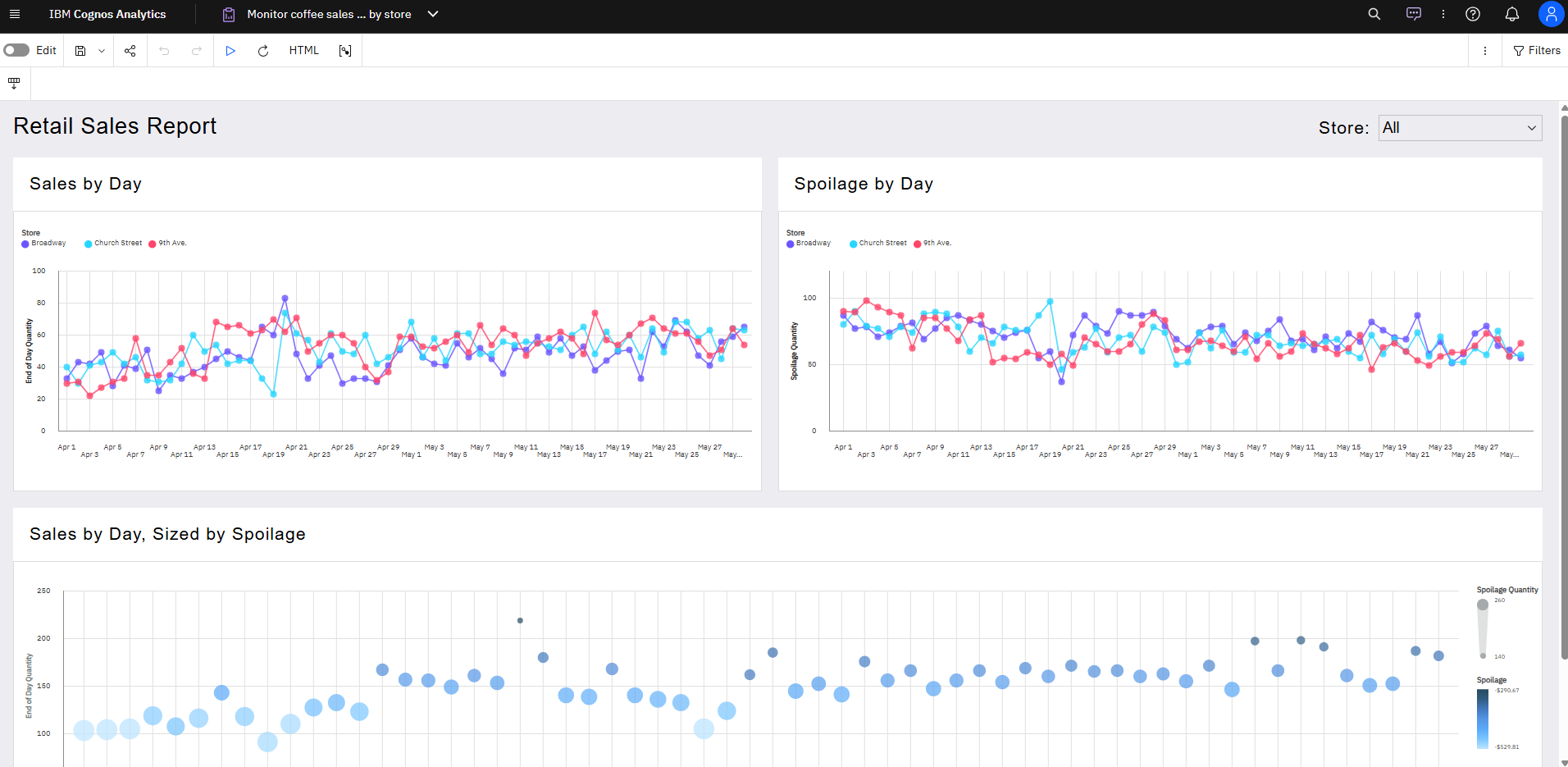1568x767 pixels.
Task: Toggle Church Street legend in Spoilage chart
Action: pos(878,244)
